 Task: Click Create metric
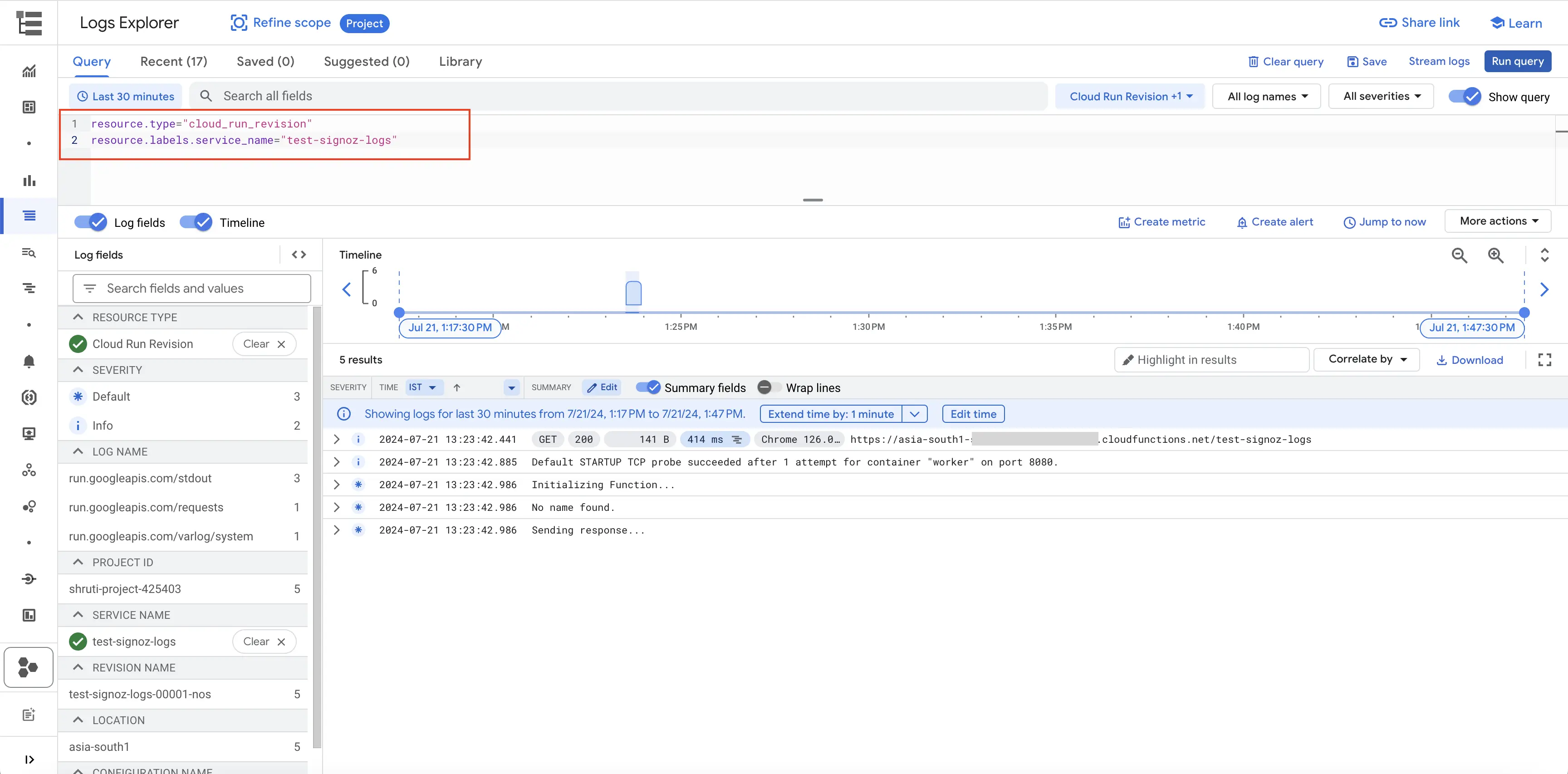click(1161, 222)
